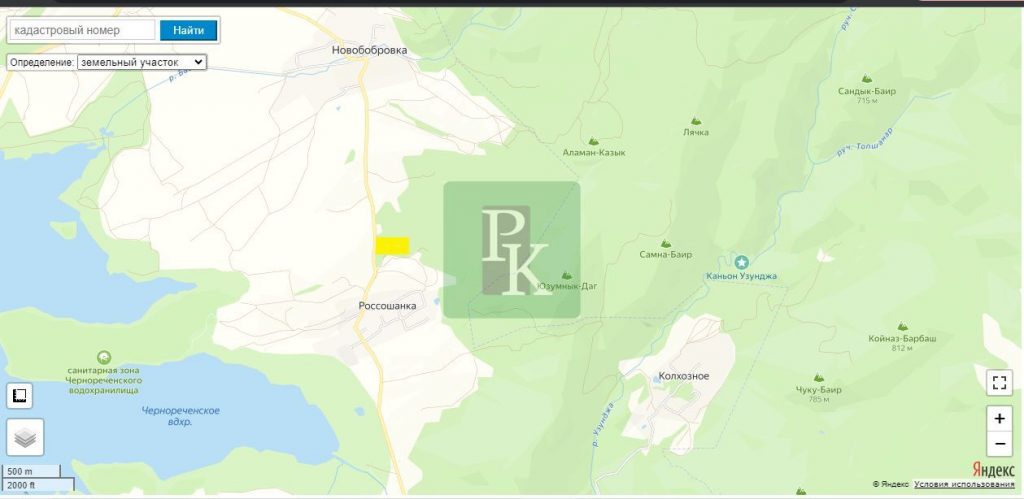The height and width of the screenshot is (499, 1024).
Task: Click the Колхозное settlement label
Action: click(684, 376)
